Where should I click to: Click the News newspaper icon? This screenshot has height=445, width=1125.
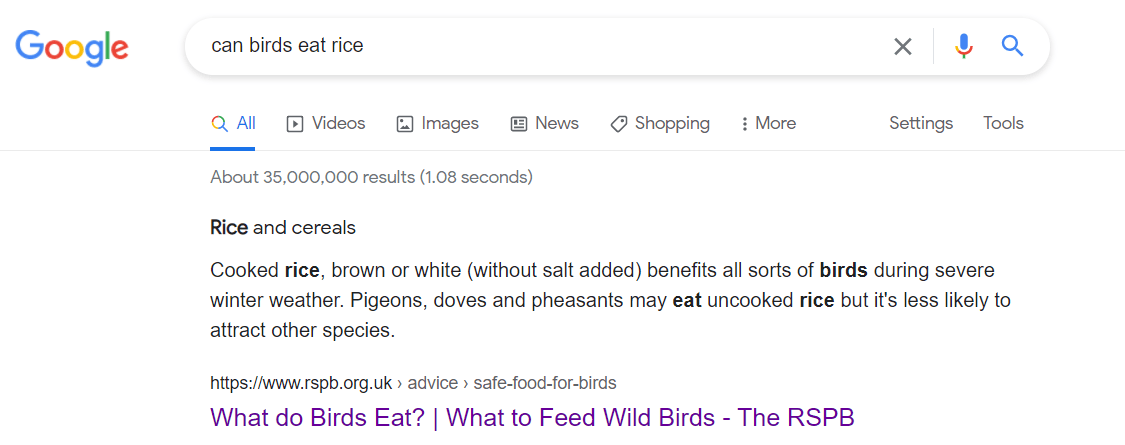click(x=519, y=124)
